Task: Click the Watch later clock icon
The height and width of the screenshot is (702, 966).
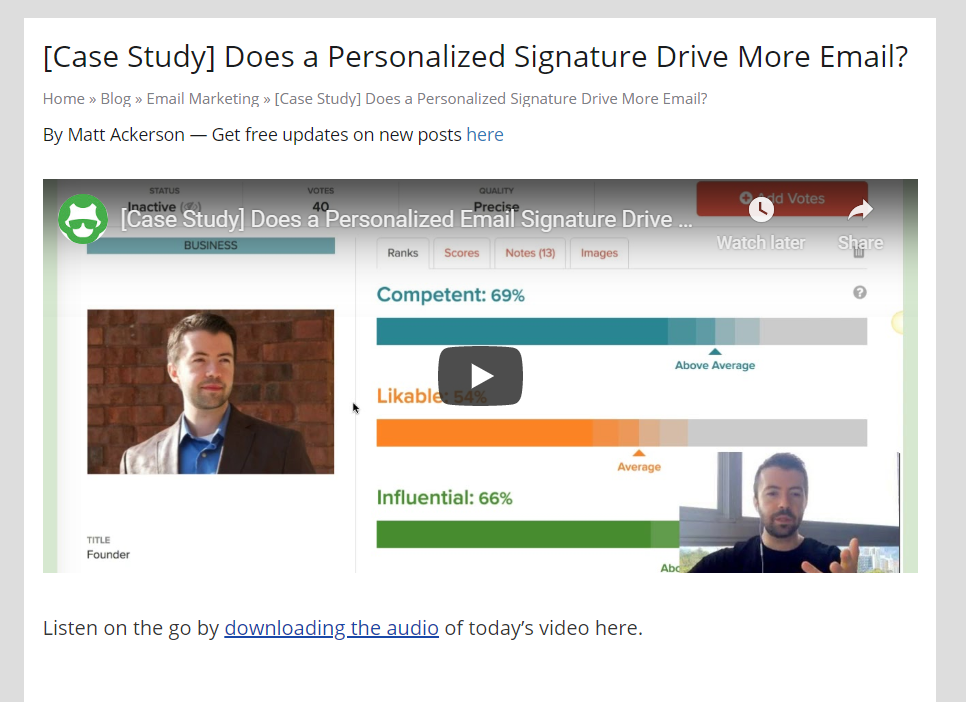Action: (x=761, y=210)
